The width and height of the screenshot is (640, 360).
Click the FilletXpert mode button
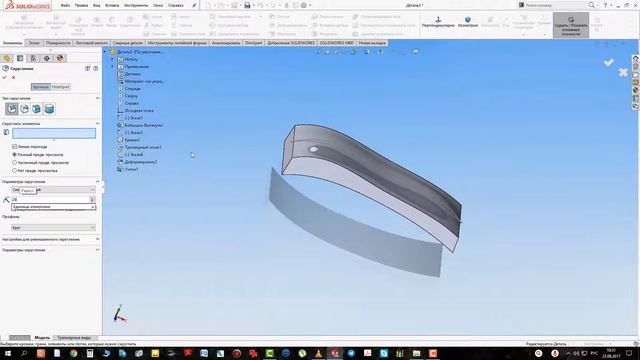tap(61, 87)
